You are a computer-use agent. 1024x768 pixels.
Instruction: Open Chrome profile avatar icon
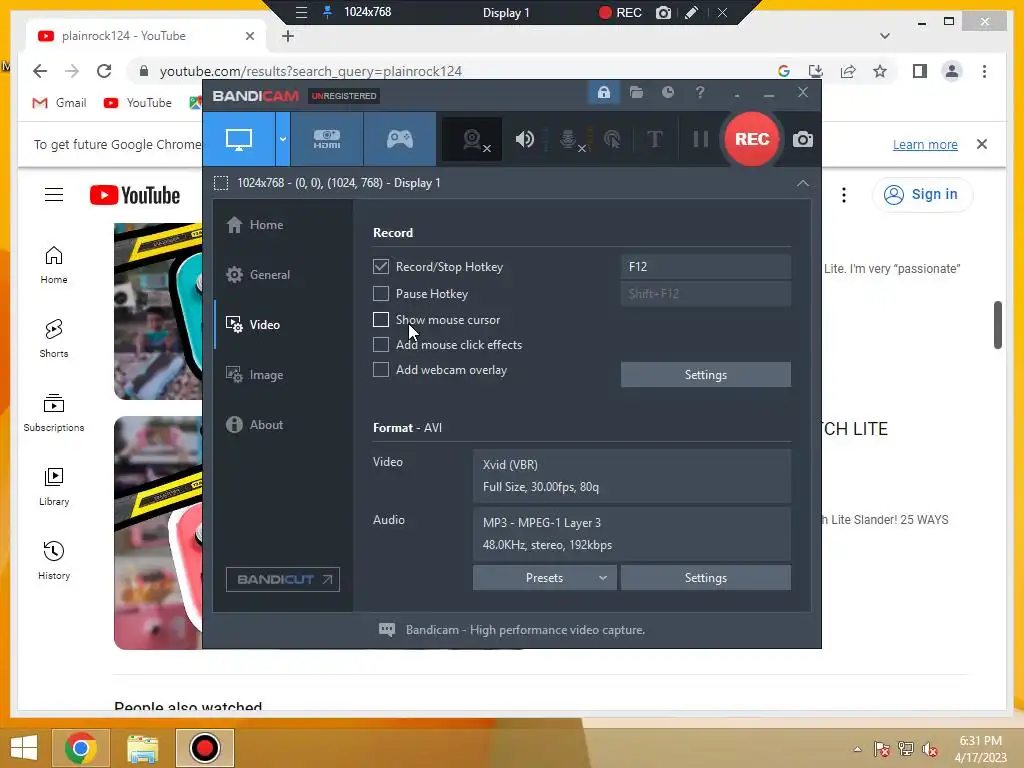point(952,71)
